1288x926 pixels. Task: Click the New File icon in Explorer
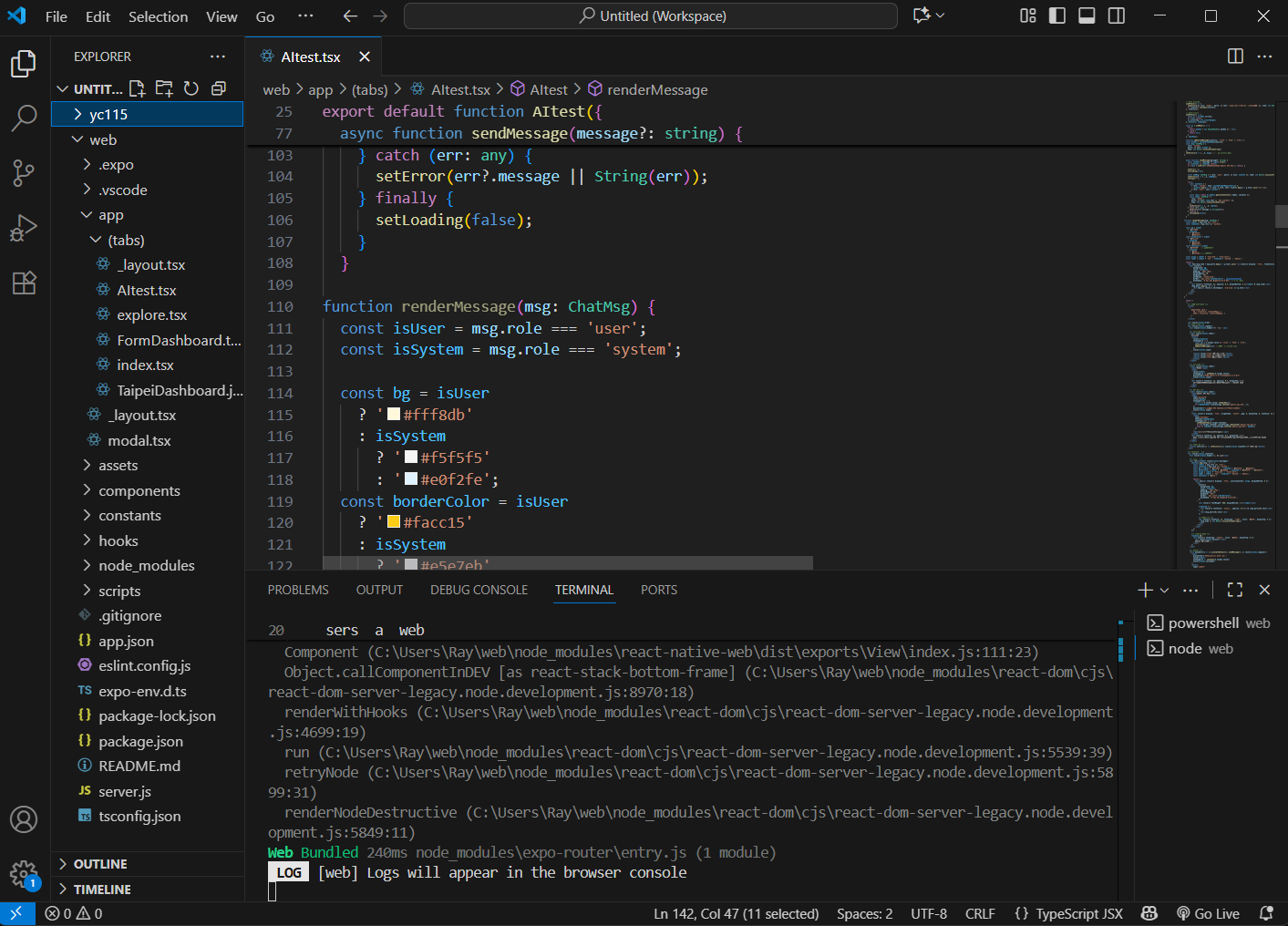pos(137,88)
